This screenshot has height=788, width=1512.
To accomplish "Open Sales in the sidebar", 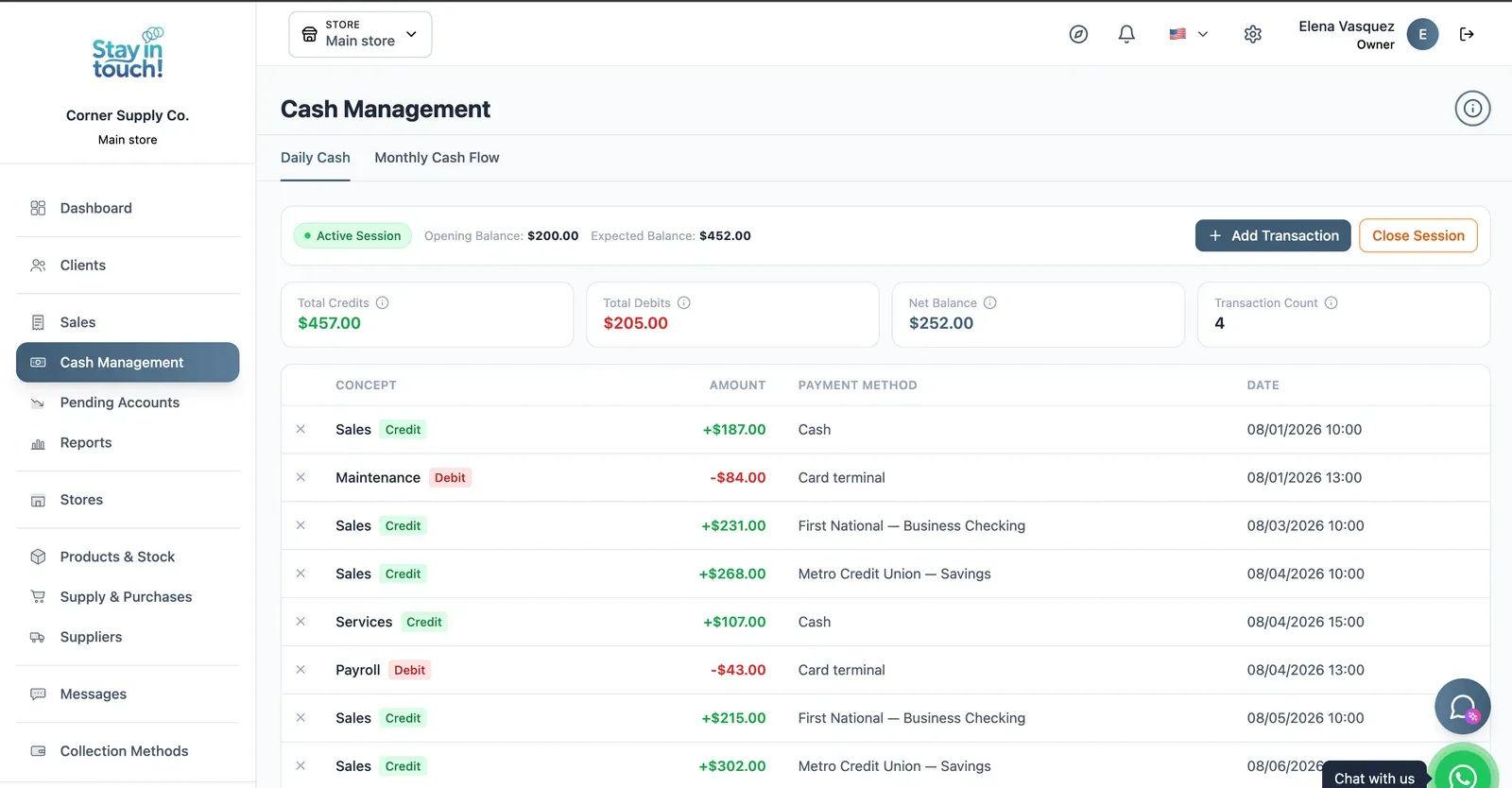I will point(128,322).
